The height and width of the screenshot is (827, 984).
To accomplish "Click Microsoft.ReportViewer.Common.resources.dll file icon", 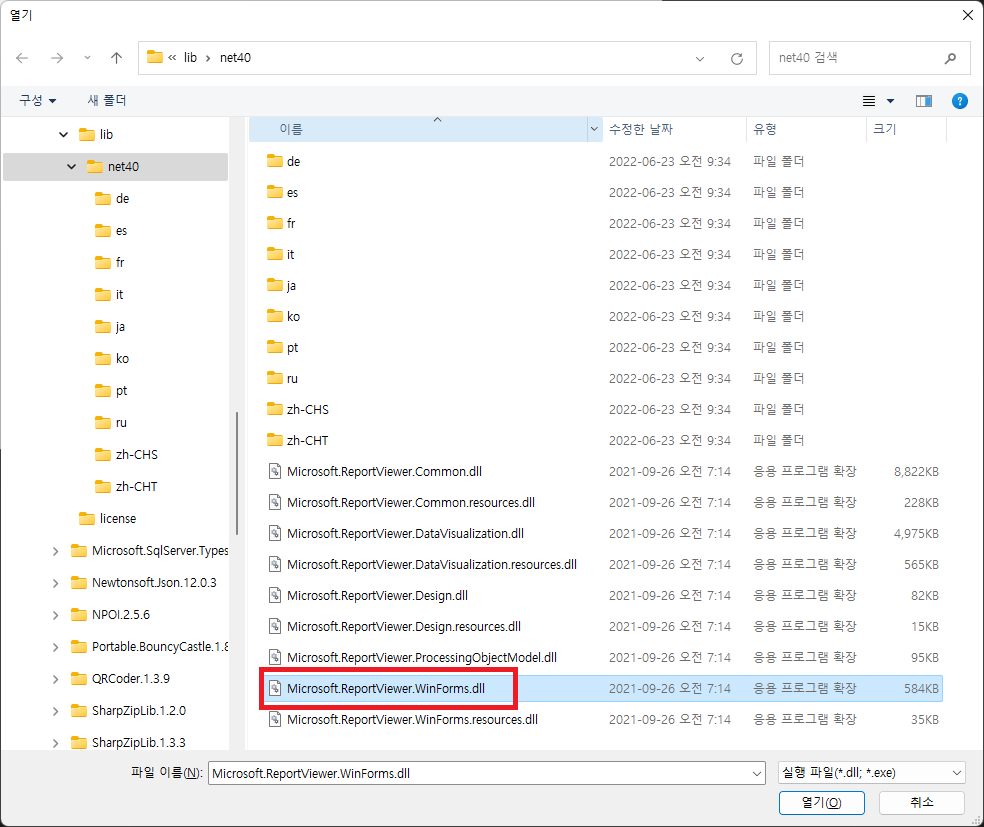I will (x=274, y=502).
